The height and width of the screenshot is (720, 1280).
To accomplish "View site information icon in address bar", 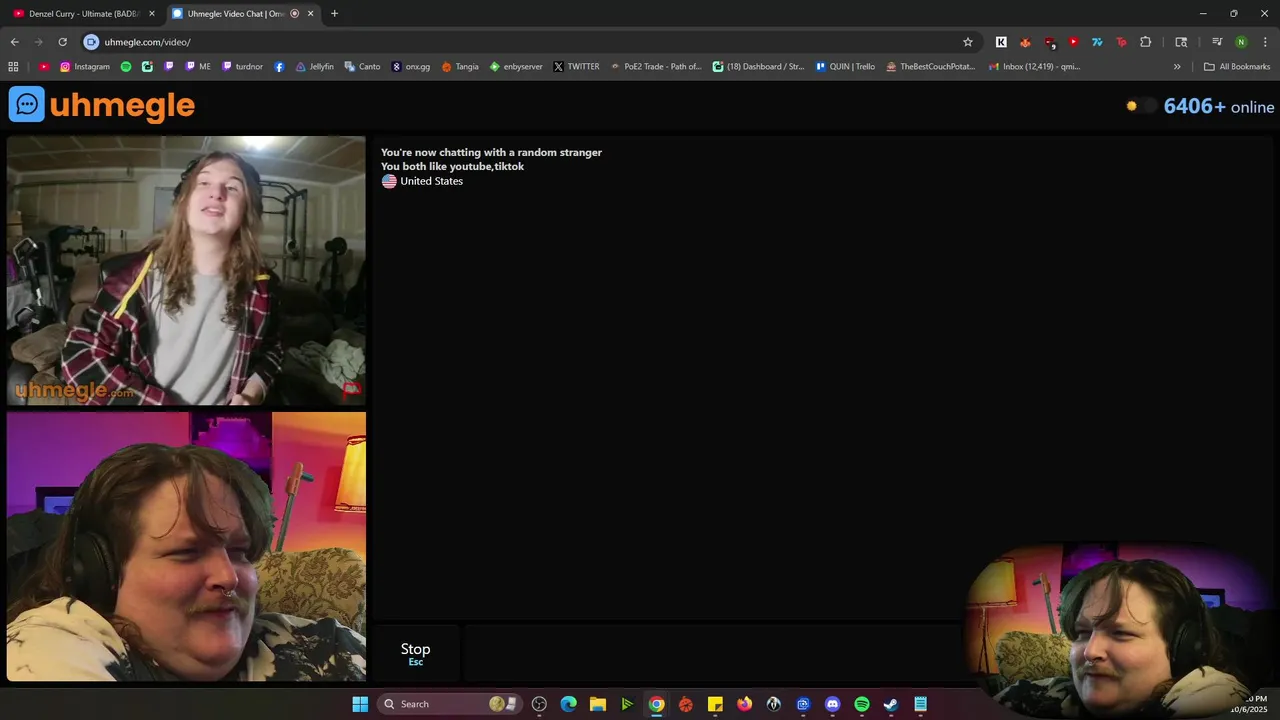I will click(x=91, y=42).
